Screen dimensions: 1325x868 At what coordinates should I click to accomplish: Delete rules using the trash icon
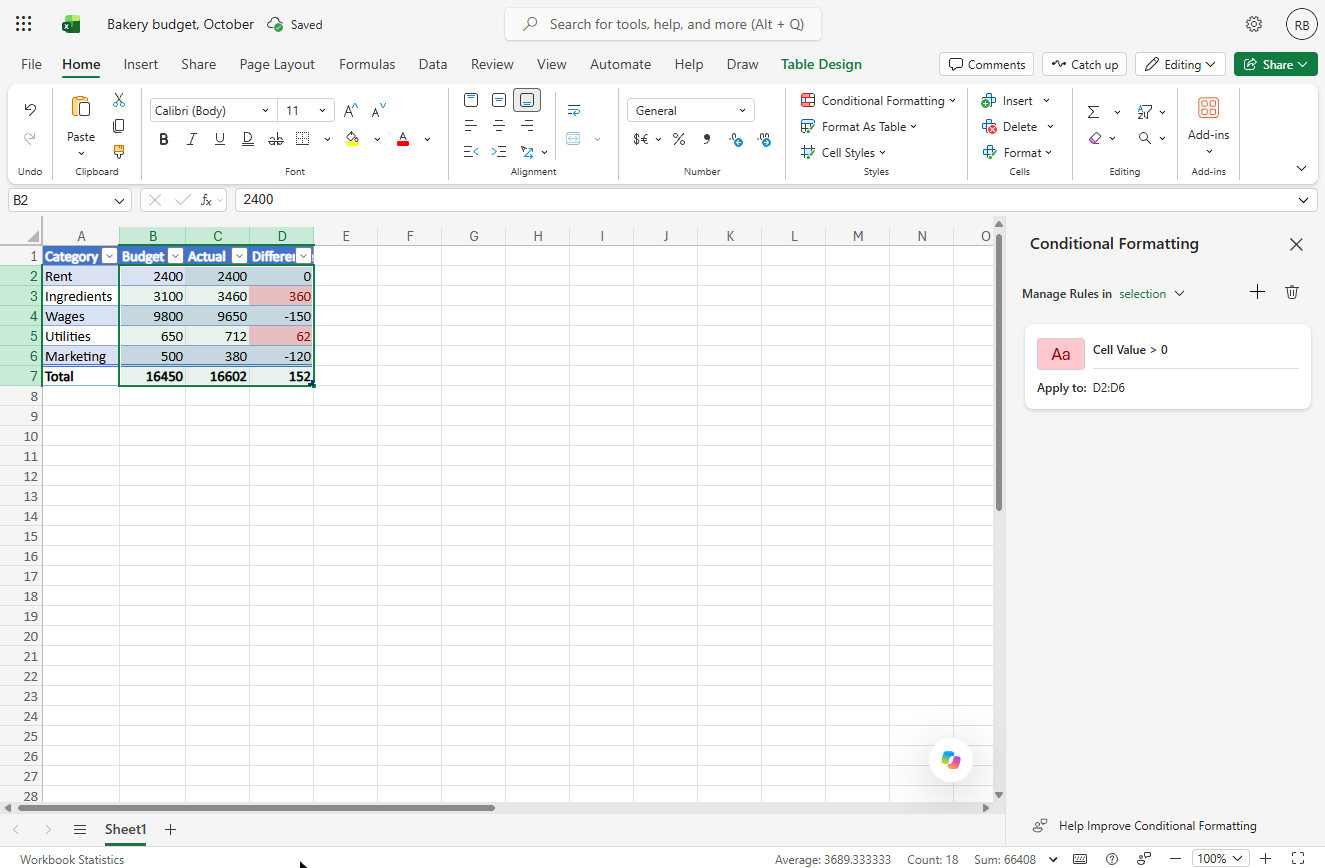(1292, 292)
